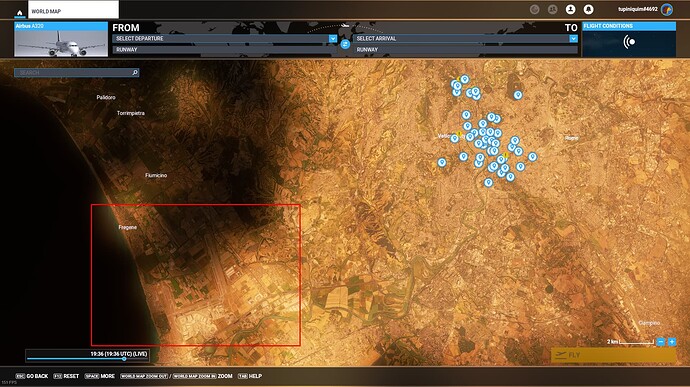This screenshot has height=387, width=690.
Task: Click GO BACK in the bottom bar
Action: click(32, 376)
